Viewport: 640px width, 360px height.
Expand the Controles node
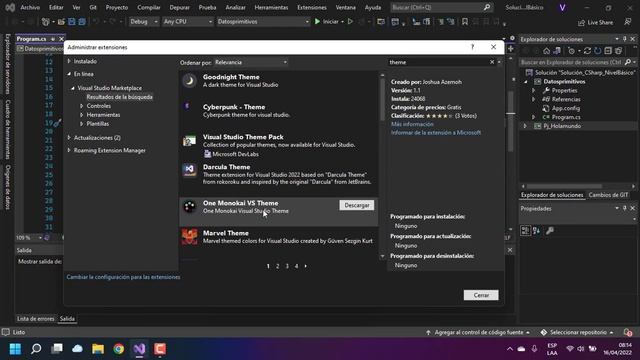pyautogui.click(x=82, y=106)
